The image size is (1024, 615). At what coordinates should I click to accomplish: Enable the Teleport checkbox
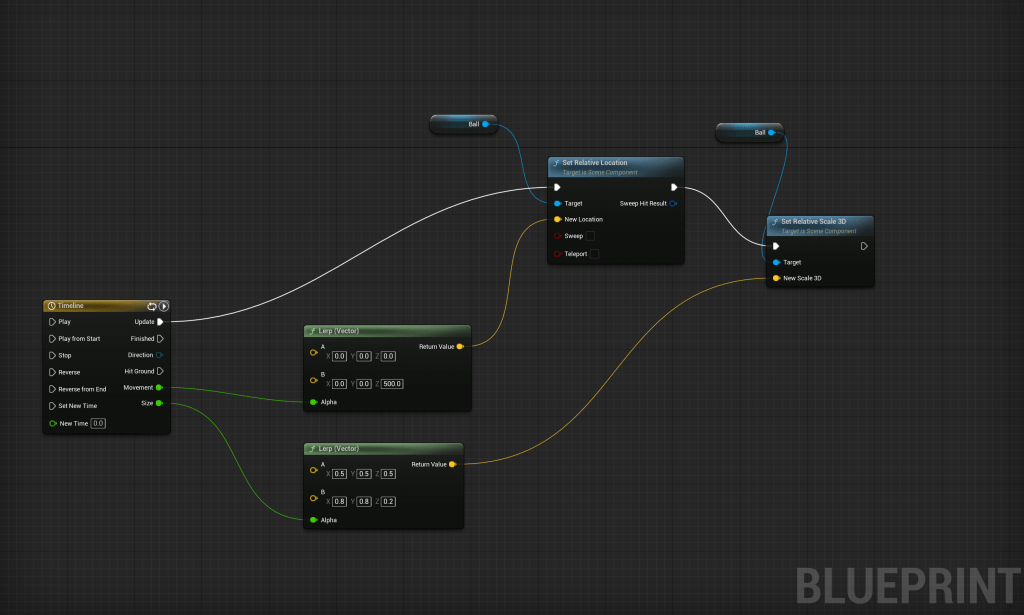pyautogui.click(x=594, y=254)
